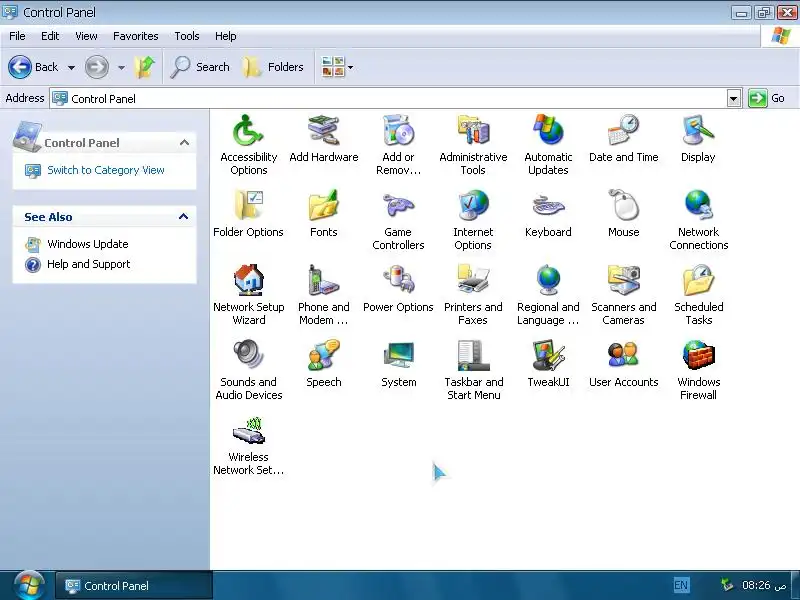The width and height of the screenshot is (800, 600).
Task: Open the Speech settings icon
Action: pos(323,363)
